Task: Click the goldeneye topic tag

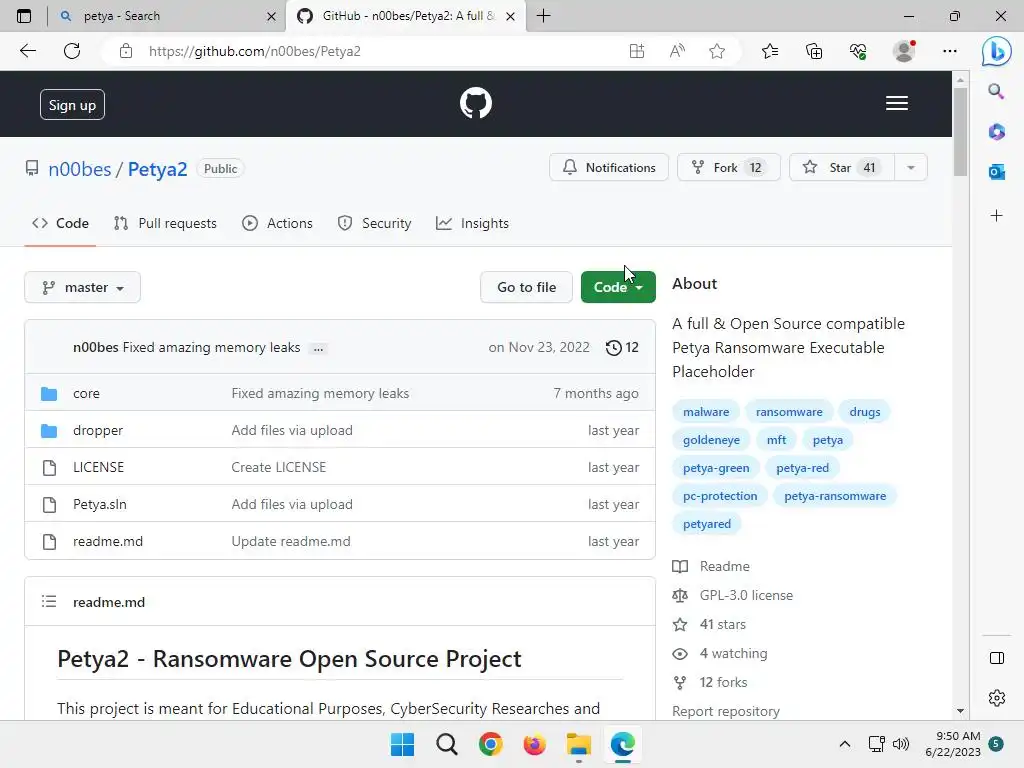Action: click(x=711, y=440)
